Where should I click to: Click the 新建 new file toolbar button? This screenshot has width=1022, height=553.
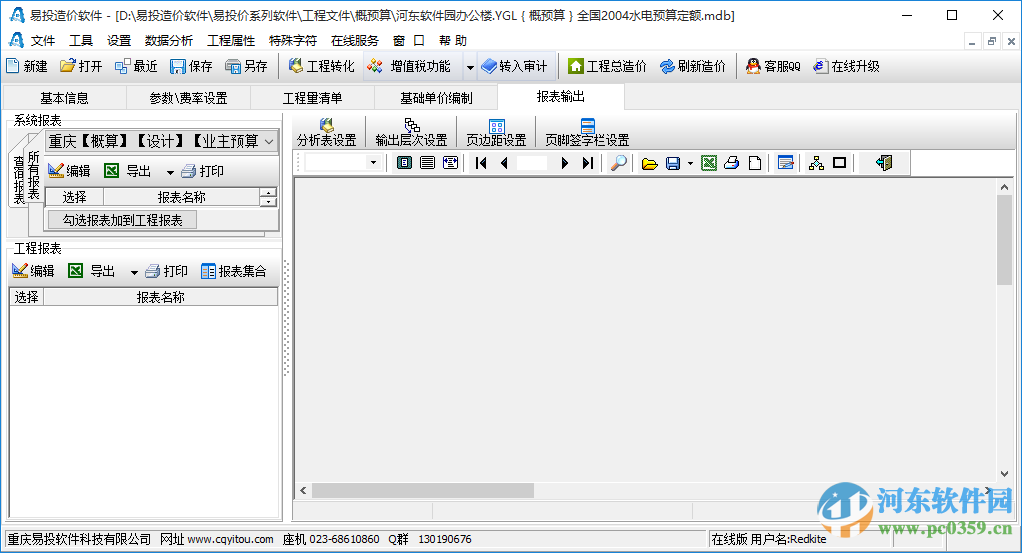click(x=27, y=66)
